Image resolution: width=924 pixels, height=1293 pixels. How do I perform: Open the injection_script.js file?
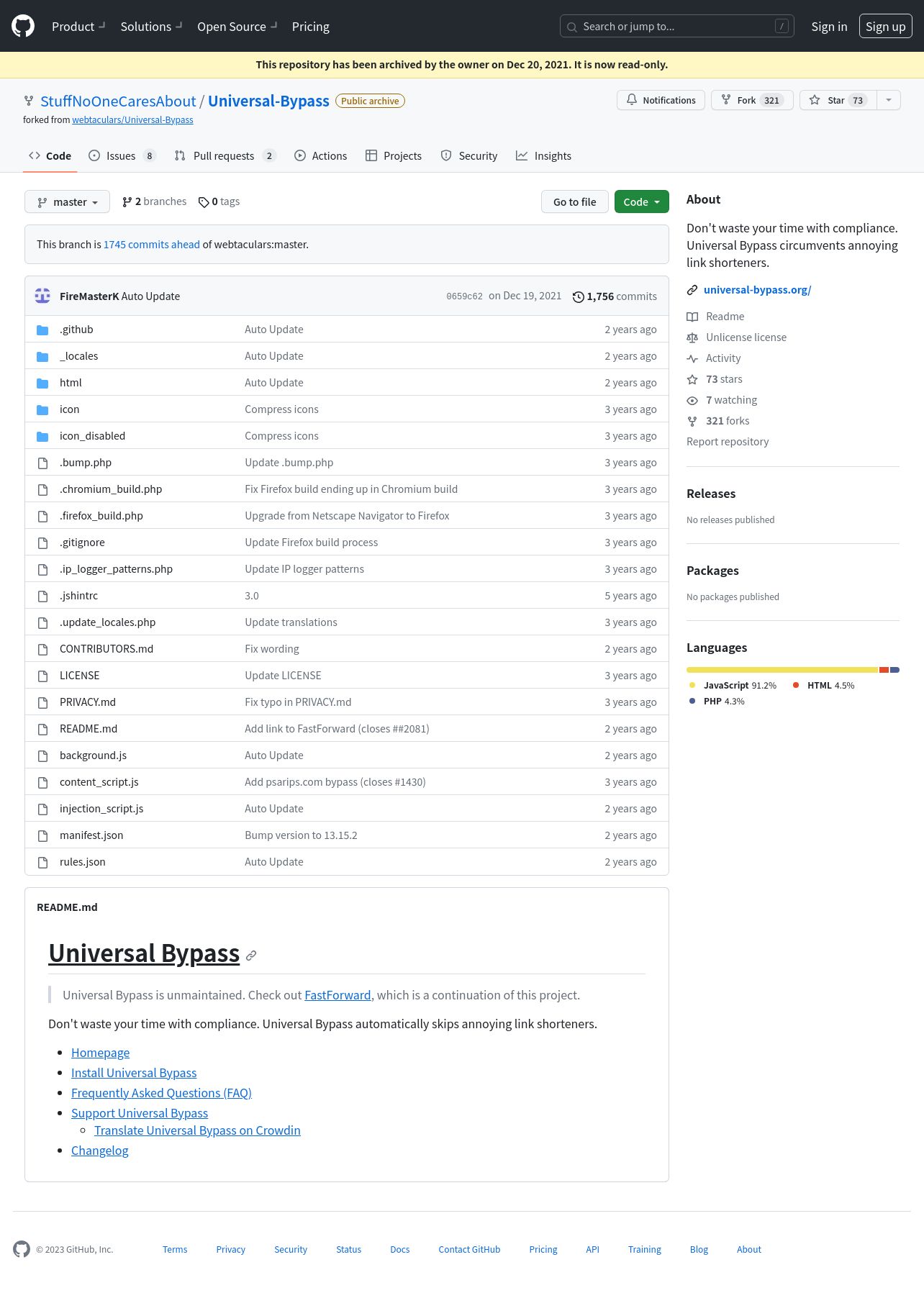tap(101, 809)
